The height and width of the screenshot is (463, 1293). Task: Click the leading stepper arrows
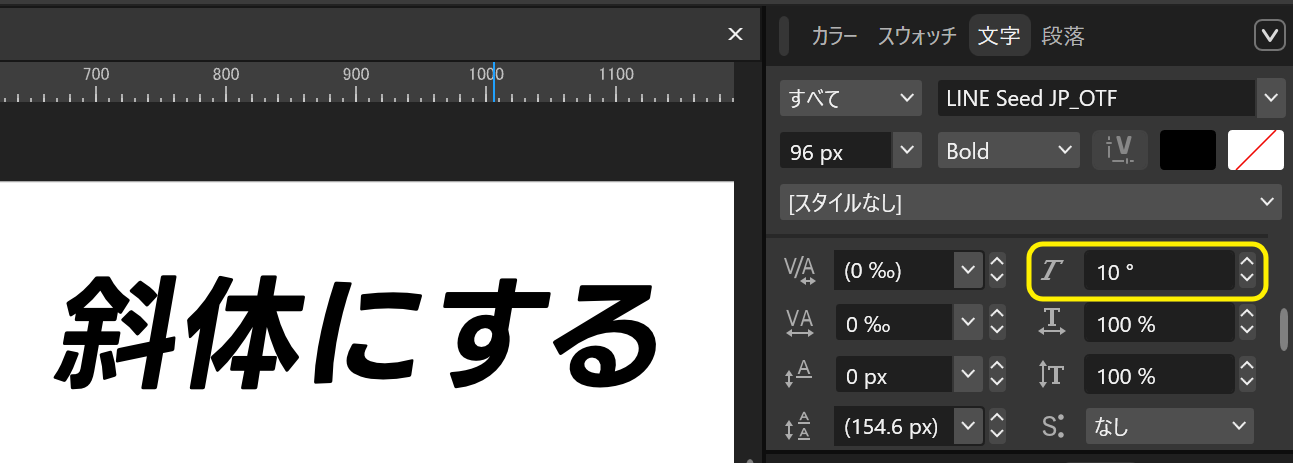(x=997, y=427)
